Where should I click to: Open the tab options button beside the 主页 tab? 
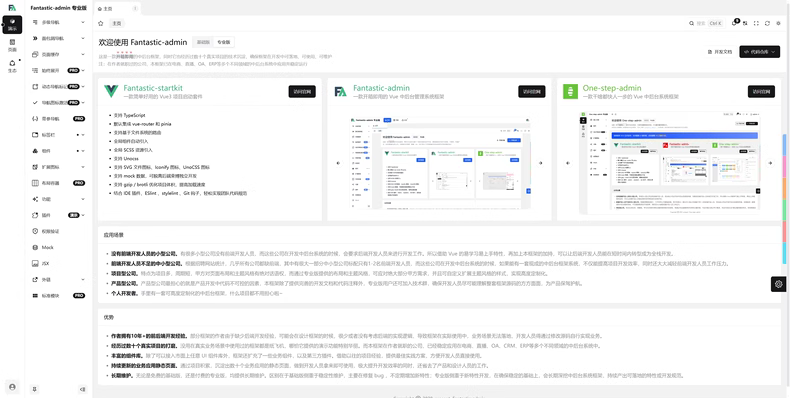click(135, 9)
